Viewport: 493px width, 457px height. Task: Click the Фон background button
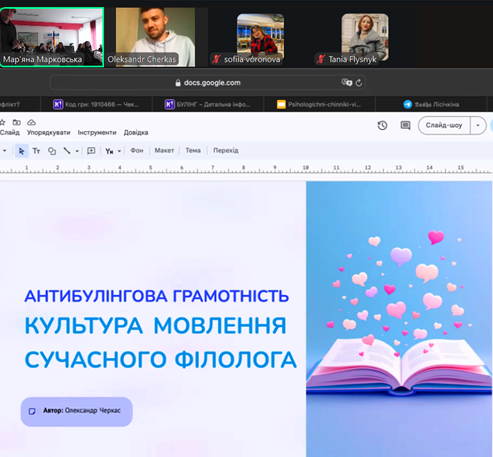tap(137, 151)
